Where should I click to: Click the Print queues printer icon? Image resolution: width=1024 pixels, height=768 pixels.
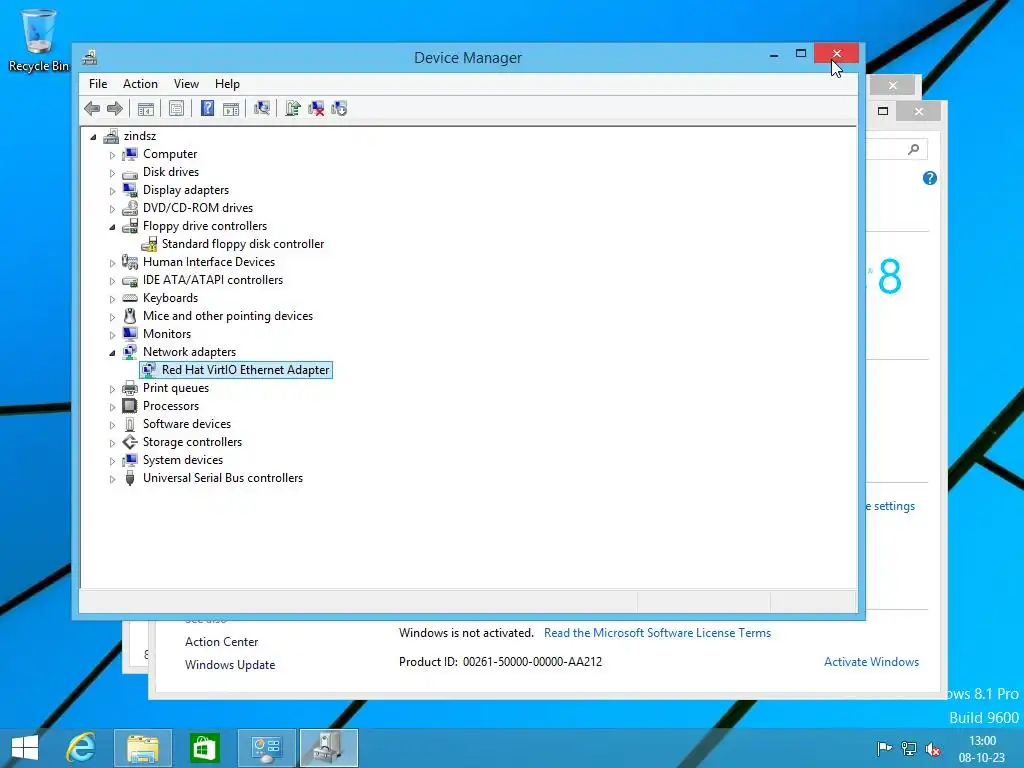point(130,388)
